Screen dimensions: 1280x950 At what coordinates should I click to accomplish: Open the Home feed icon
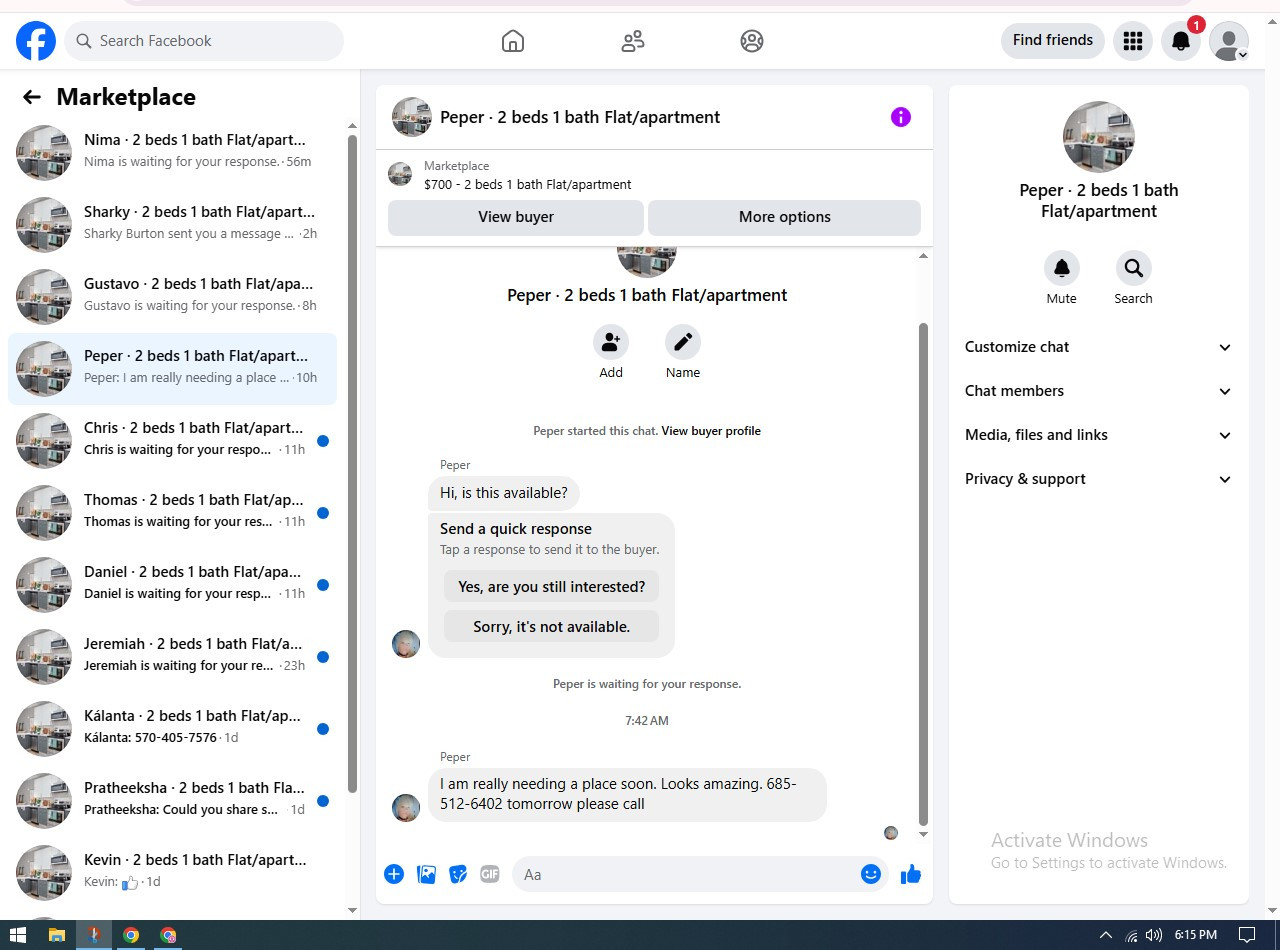[513, 41]
